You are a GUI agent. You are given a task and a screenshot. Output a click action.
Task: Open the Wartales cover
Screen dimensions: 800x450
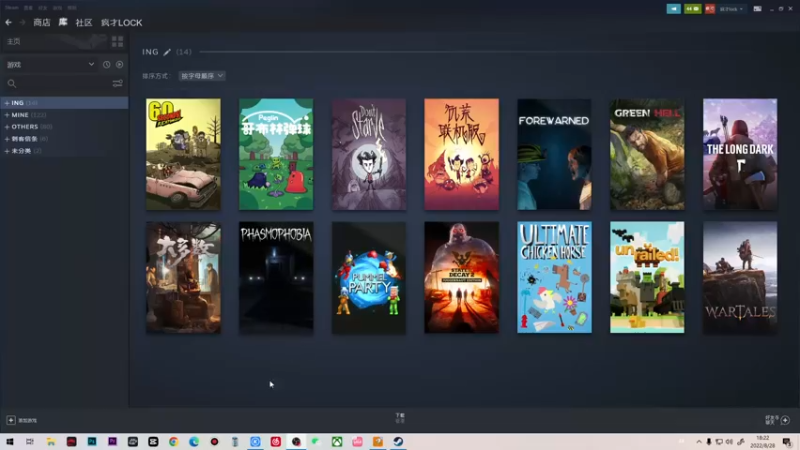click(740, 278)
